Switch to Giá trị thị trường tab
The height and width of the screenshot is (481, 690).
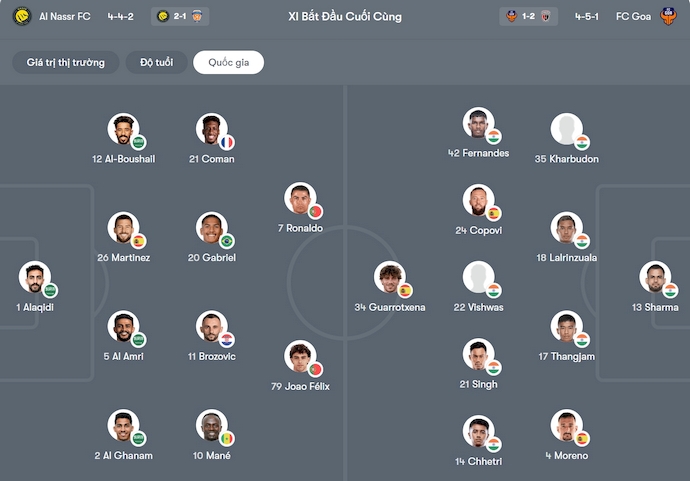coord(65,63)
